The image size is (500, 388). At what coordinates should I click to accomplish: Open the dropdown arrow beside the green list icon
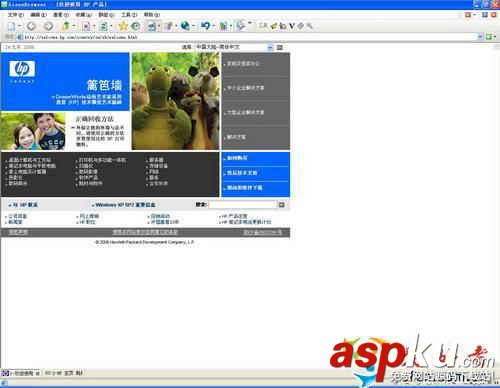[111, 26]
